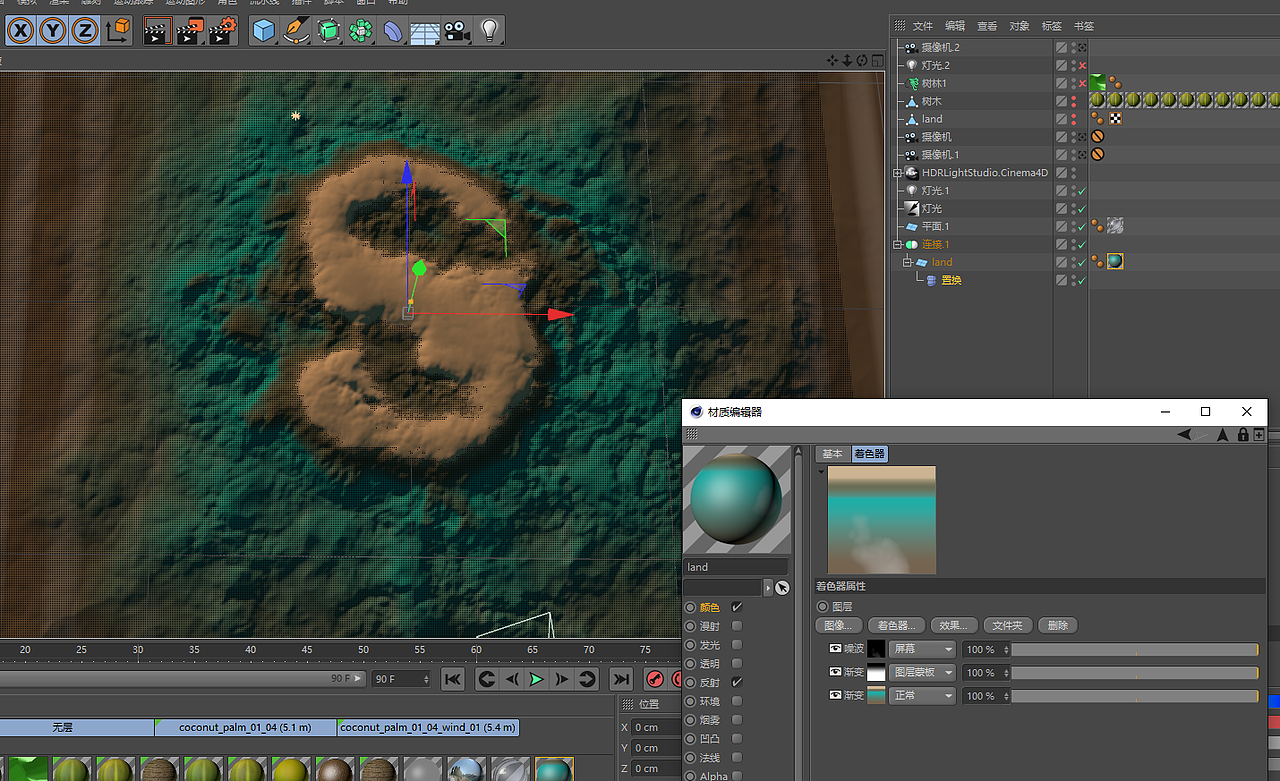
Task: Open the 编辑 menu in object manager
Action: click(955, 26)
